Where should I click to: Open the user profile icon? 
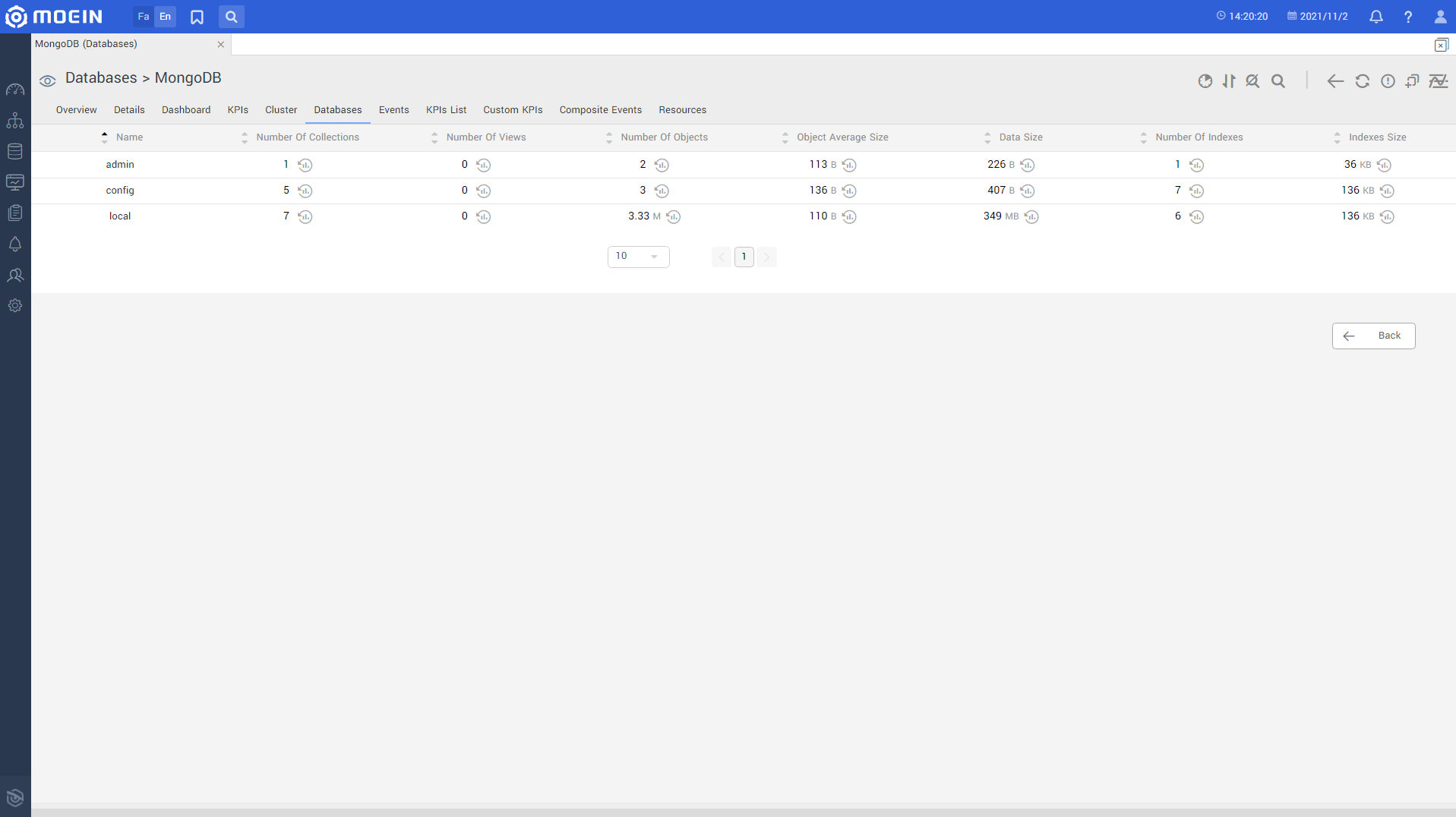tap(1440, 17)
